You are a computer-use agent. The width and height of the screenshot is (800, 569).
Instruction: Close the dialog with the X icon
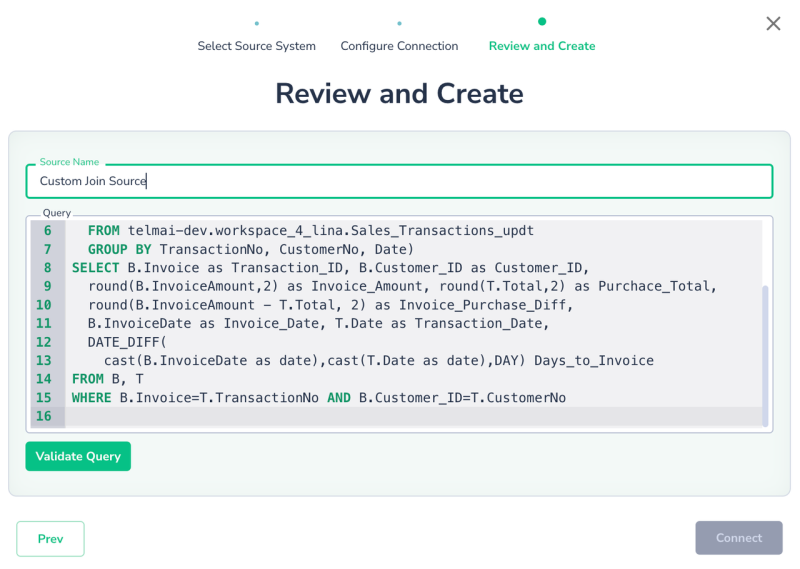point(773,24)
